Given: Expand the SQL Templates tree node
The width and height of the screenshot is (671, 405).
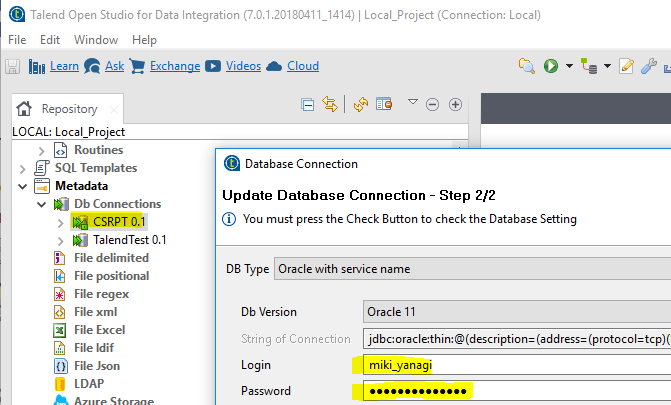Looking at the screenshot, I should point(23,169).
